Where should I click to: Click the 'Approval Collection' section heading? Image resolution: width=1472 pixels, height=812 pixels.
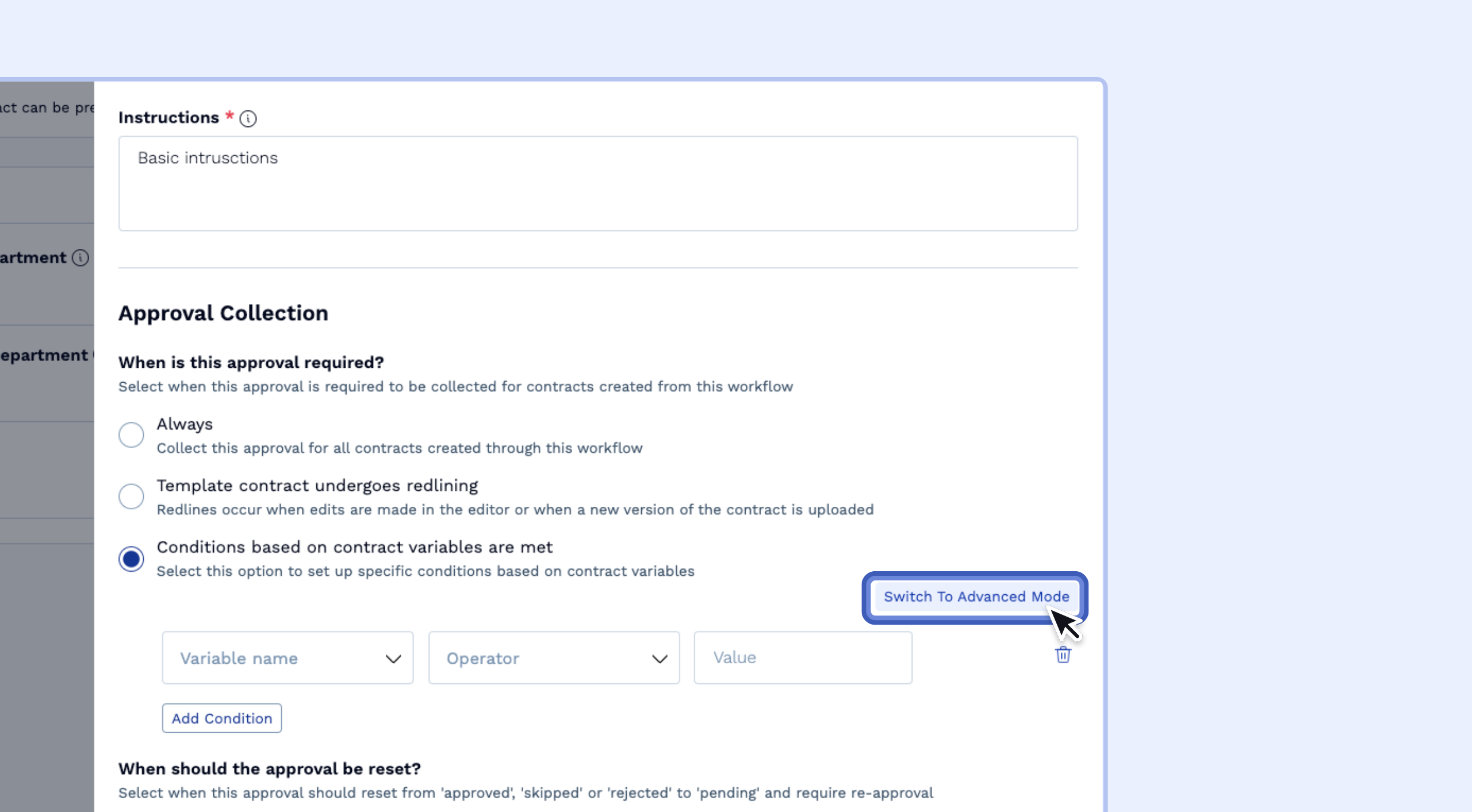[223, 313]
